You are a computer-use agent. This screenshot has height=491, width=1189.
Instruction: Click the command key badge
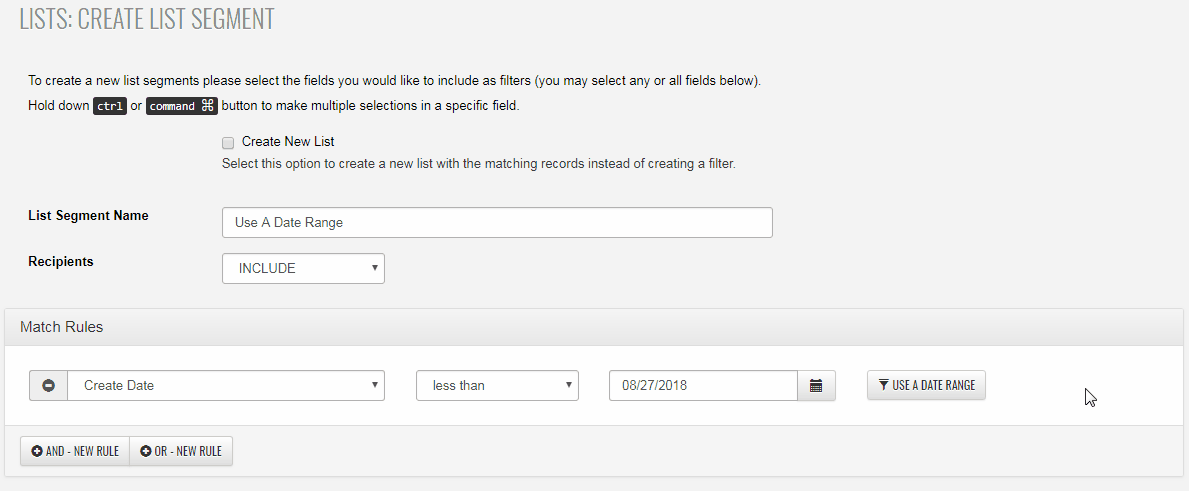point(182,106)
